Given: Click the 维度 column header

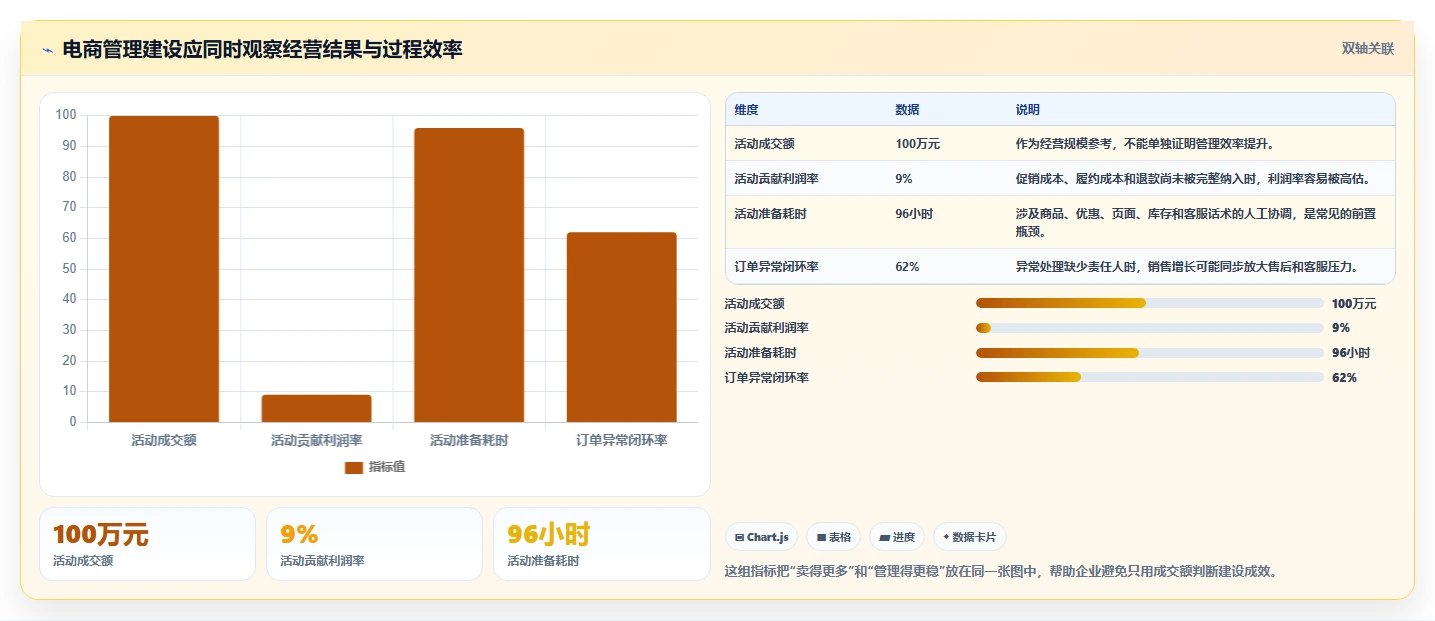Looking at the screenshot, I should point(746,109).
